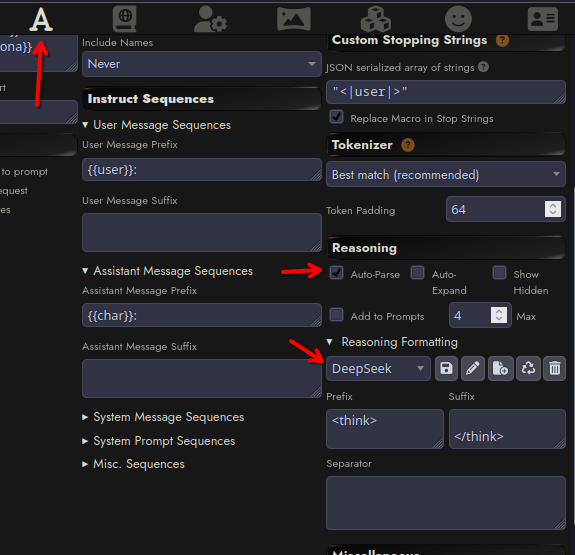Click the User Message Prefix field
This screenshot has height=555, width=575.
tap(202, 169)
